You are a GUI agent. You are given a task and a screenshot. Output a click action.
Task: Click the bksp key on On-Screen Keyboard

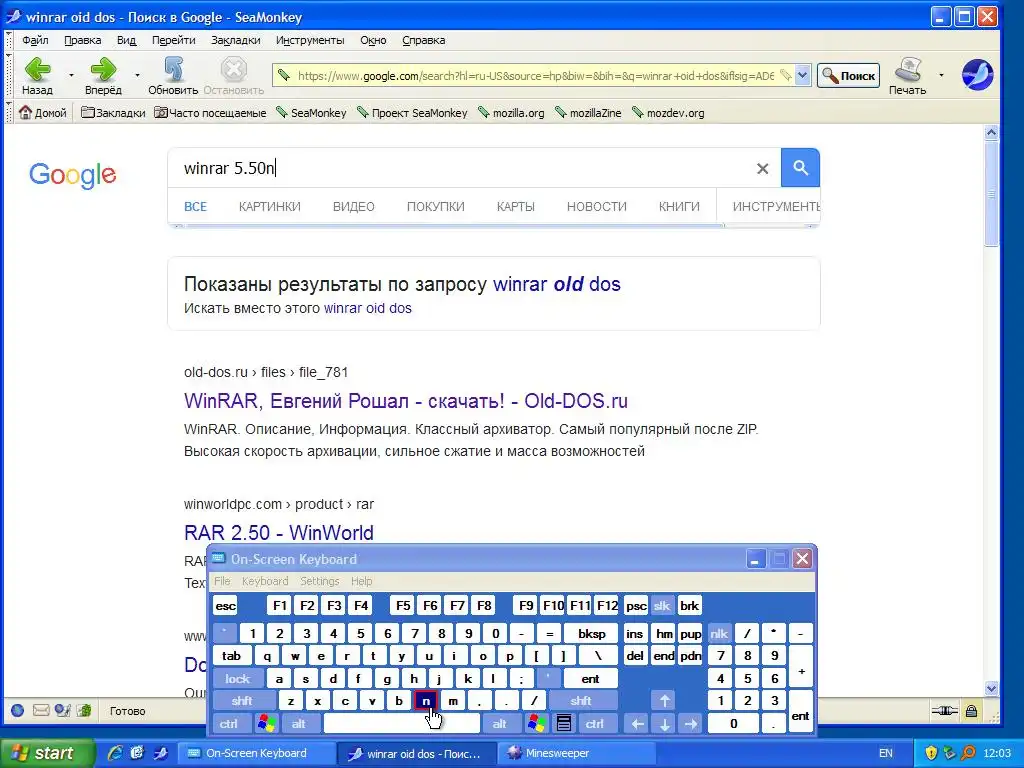point(592,633)
